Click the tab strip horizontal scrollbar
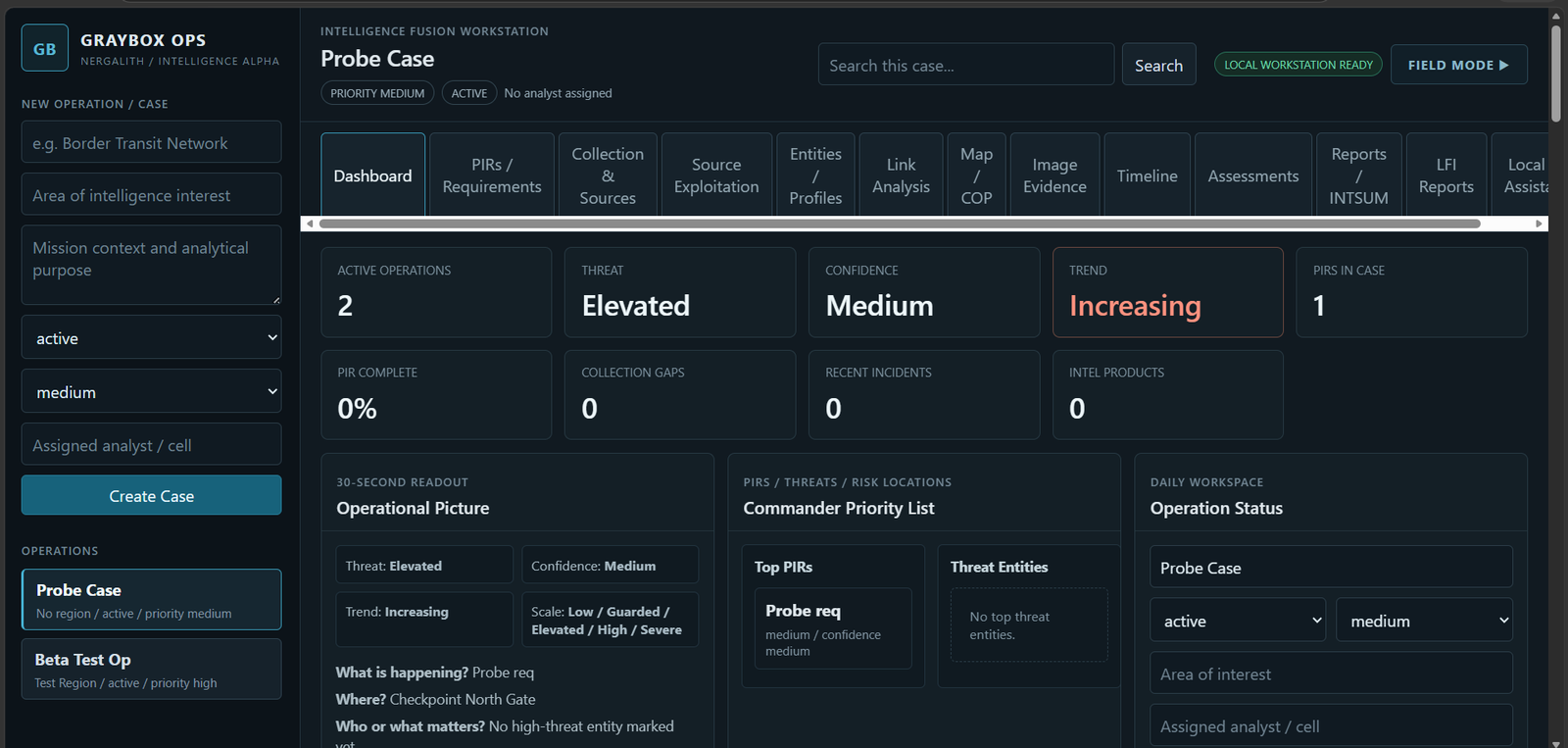Viewport: 1568px width, 748px height. 899,224
